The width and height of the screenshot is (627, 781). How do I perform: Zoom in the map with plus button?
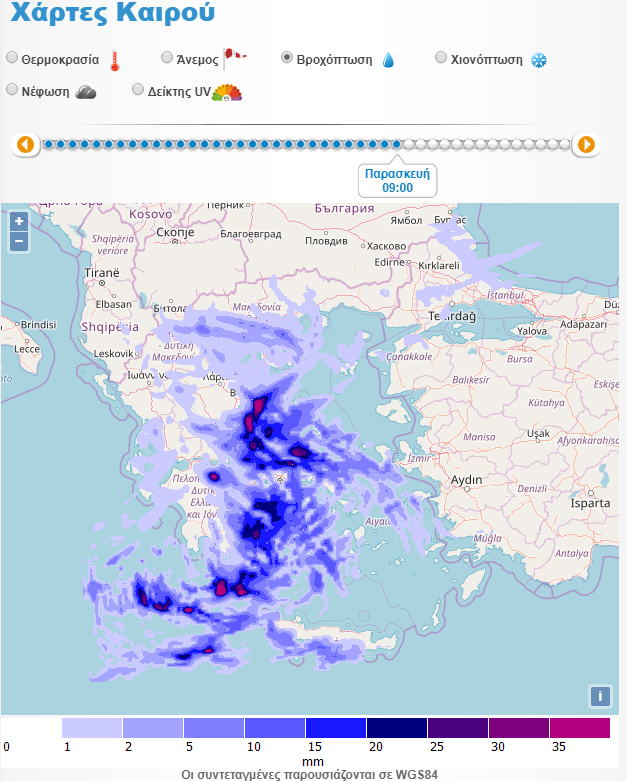click(x=18, y=221)
